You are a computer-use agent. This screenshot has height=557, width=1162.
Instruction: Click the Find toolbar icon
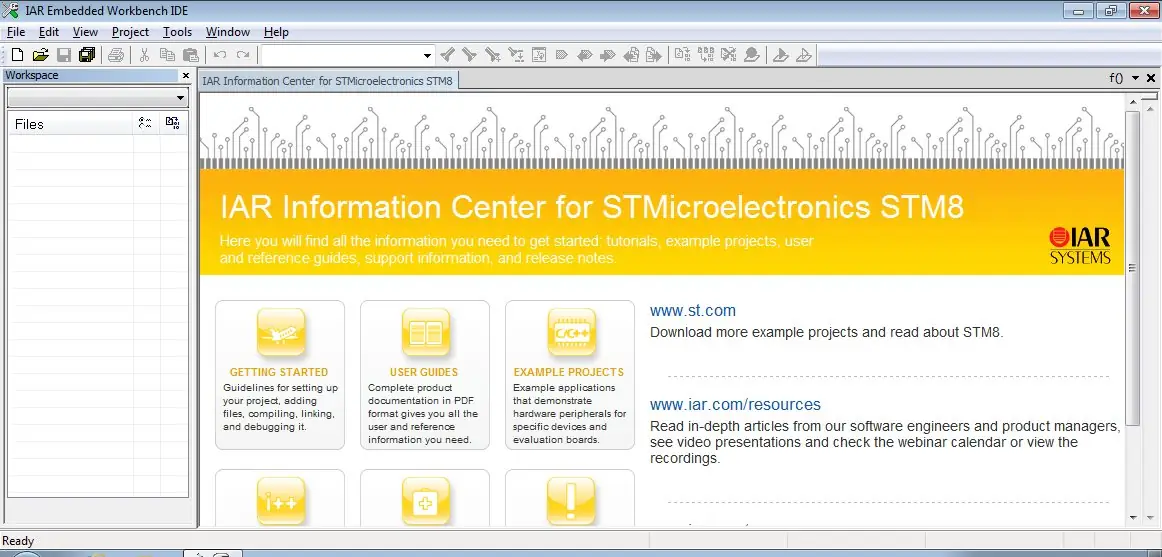[493, 55]
